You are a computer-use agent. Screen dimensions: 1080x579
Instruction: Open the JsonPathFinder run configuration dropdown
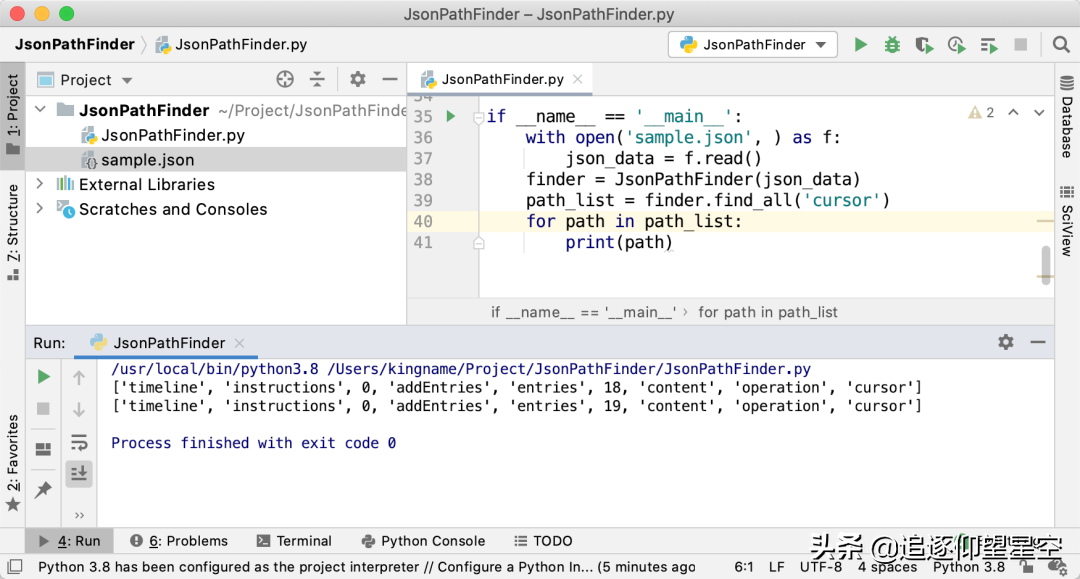pyautogui.click(x=753, y=45)
